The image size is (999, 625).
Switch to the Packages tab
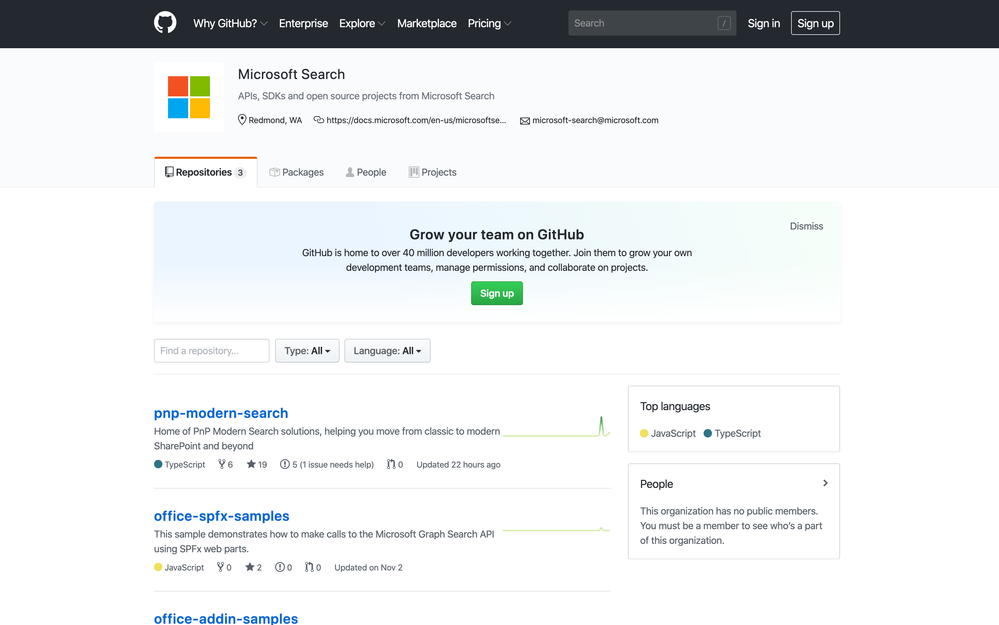click(296, 172)
